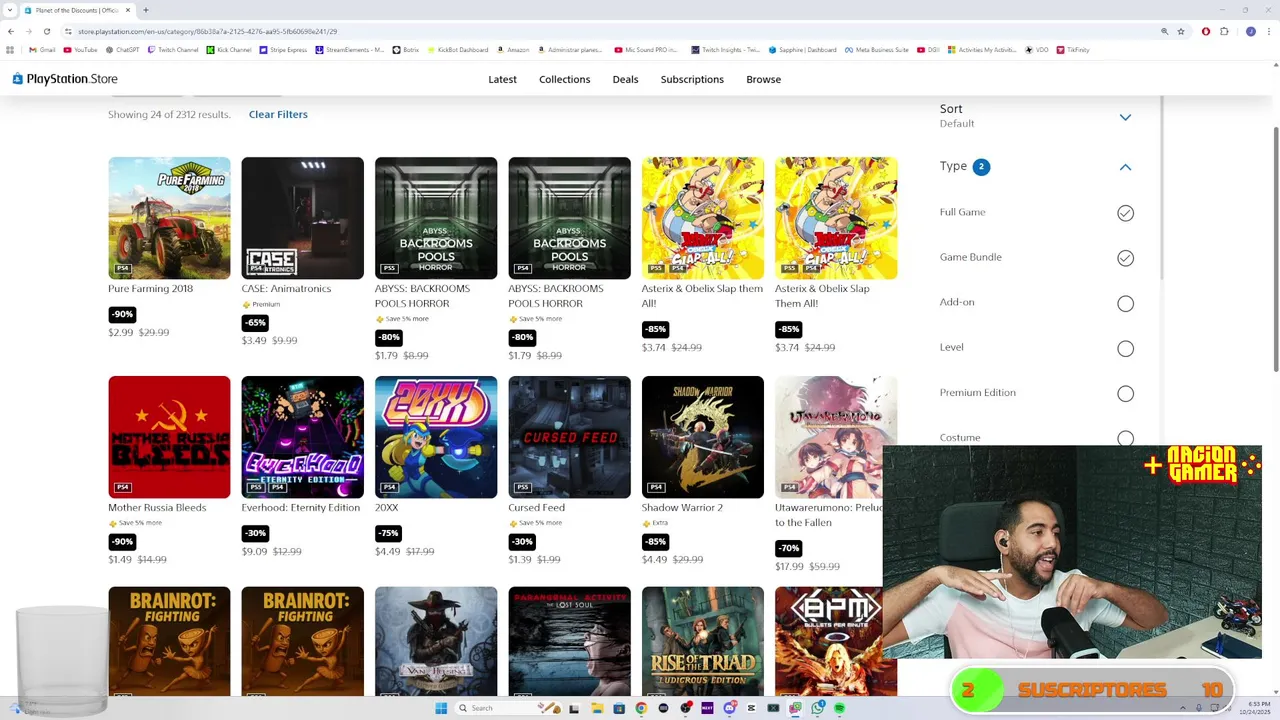Open the Shadow Warrior 2 title link

[682, 507]
